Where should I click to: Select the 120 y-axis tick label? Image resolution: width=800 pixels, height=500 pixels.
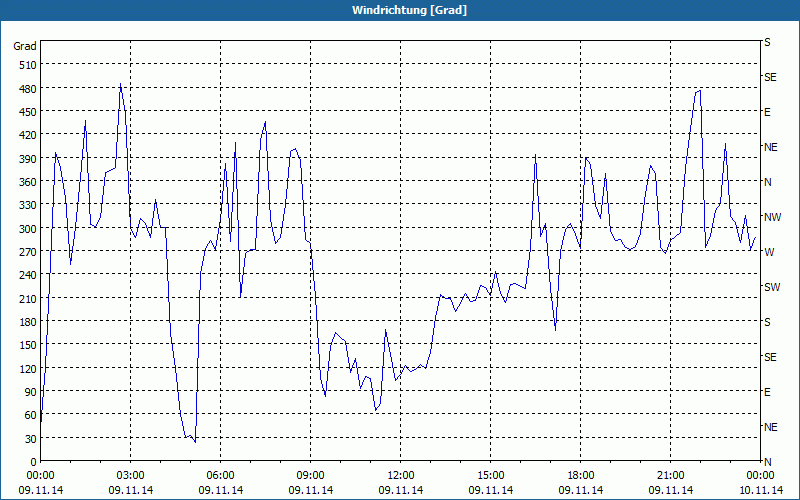tap(28, 369)
